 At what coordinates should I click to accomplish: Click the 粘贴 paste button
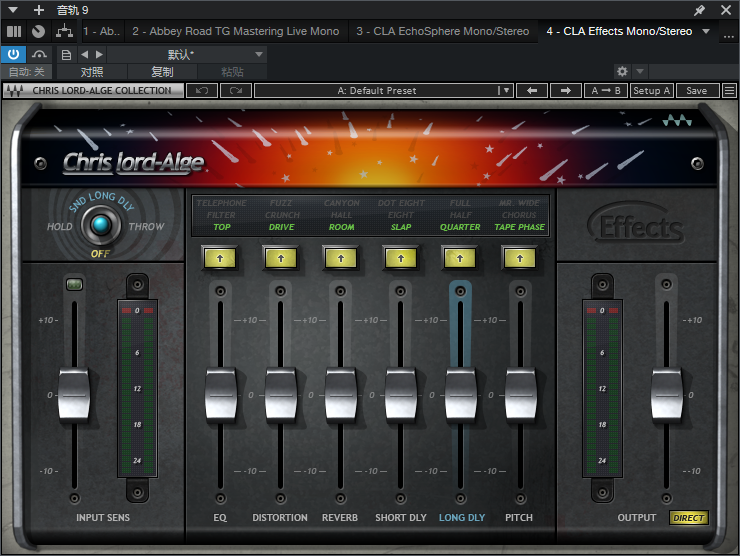(232, 72)
